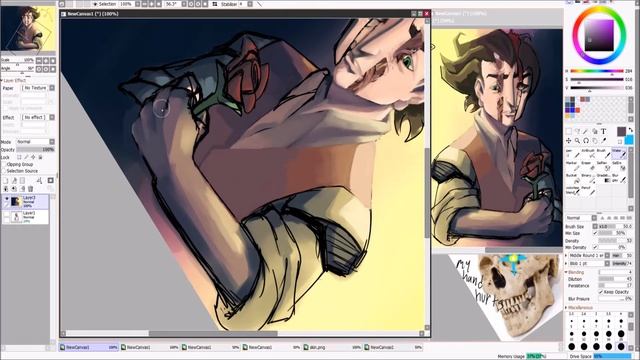Open the layer blending Mode dropdown
Screen dimensions: 640x360
[x=52, y=142]
